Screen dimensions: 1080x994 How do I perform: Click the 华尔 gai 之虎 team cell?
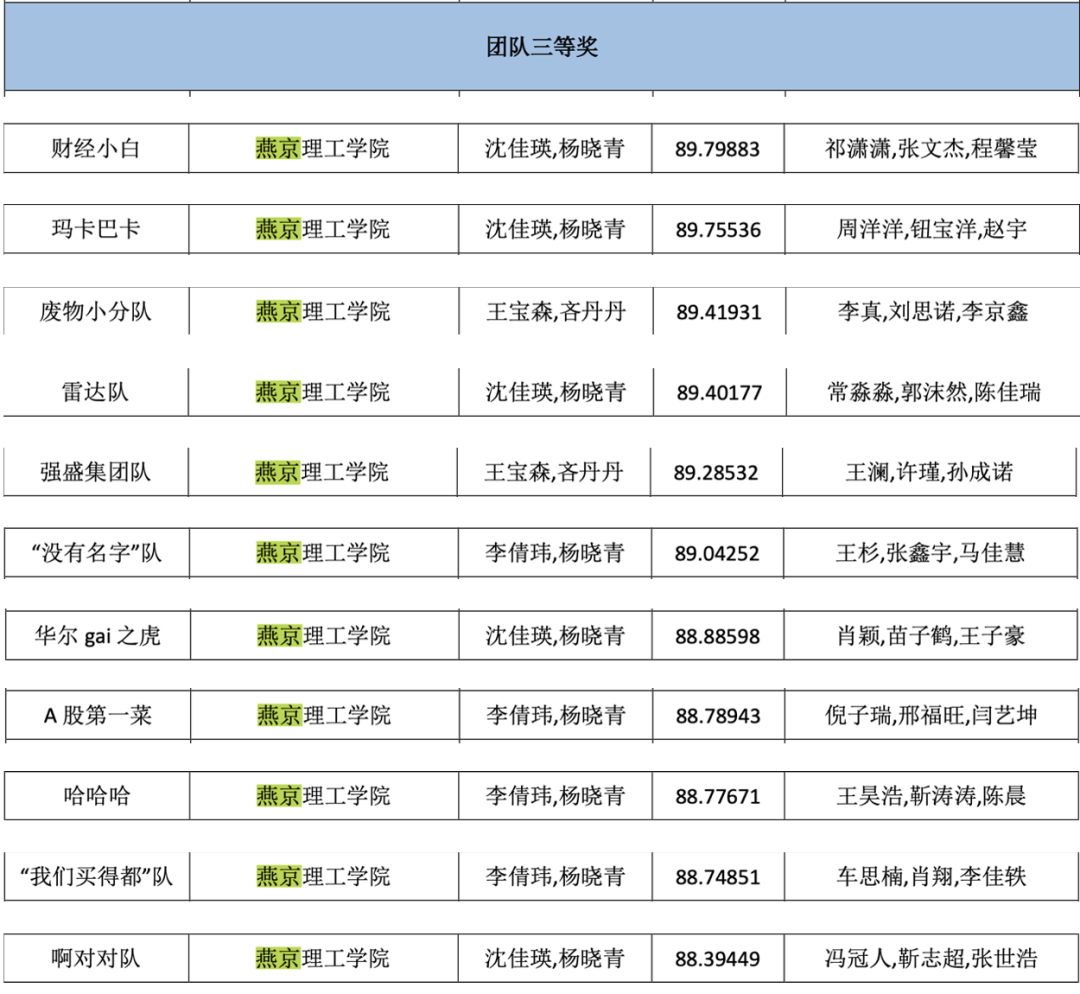(96, 636)
